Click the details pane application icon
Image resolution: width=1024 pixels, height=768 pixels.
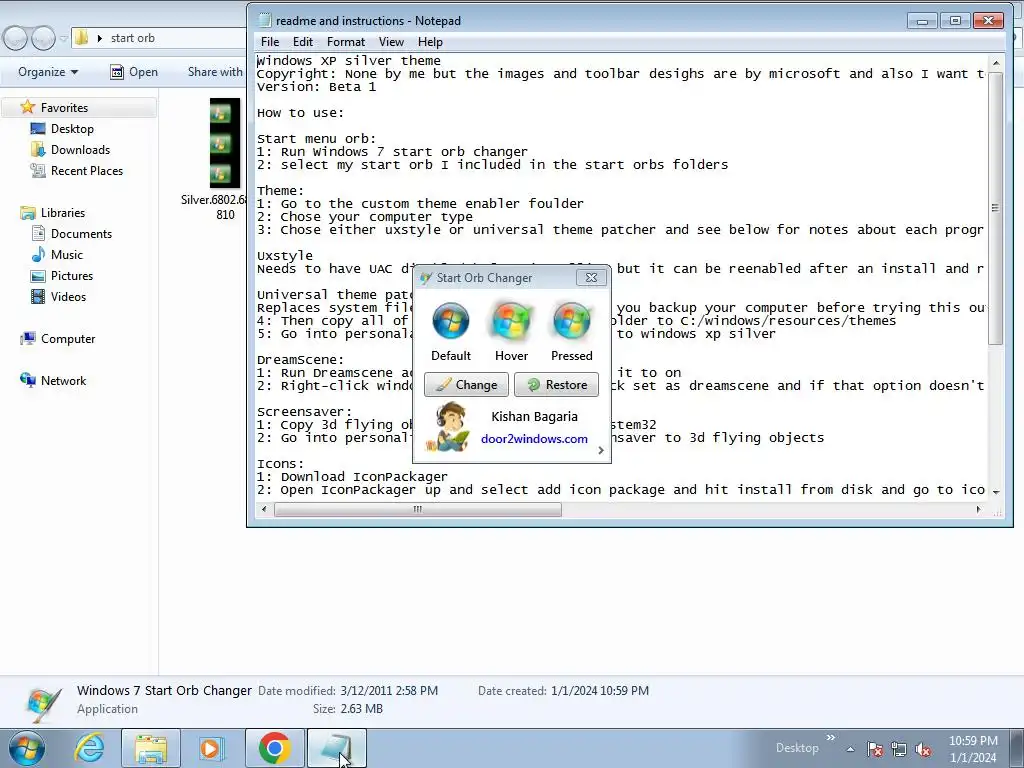pyautogui.click(x=43, y=703)
